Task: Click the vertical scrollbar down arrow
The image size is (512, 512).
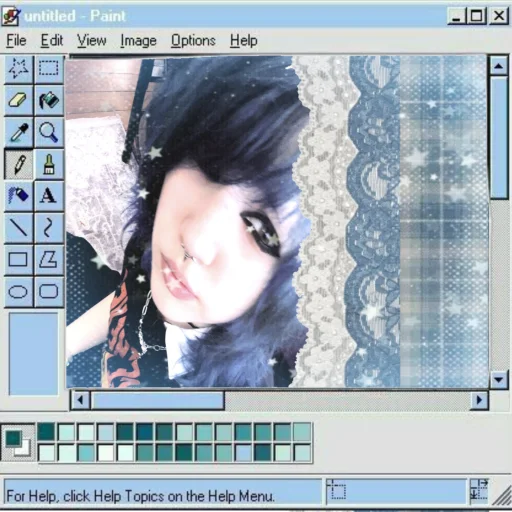Action: [499, 379]
